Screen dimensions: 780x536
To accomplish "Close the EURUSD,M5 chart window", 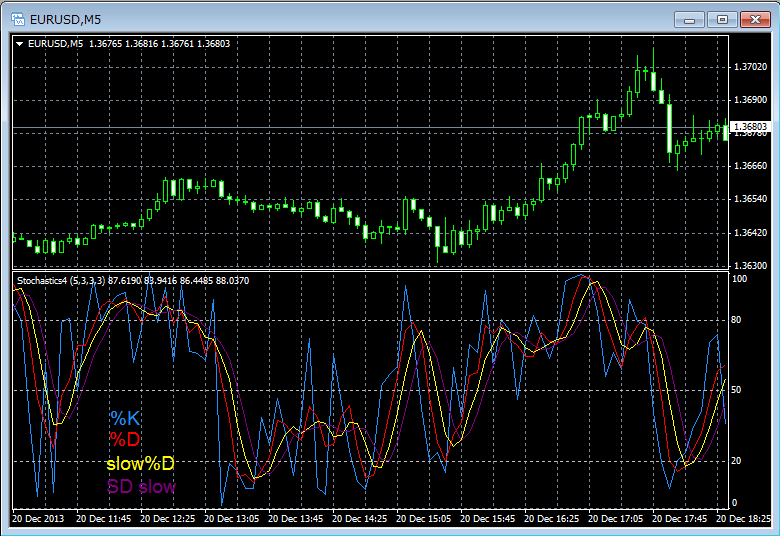I will pos(755,19).
